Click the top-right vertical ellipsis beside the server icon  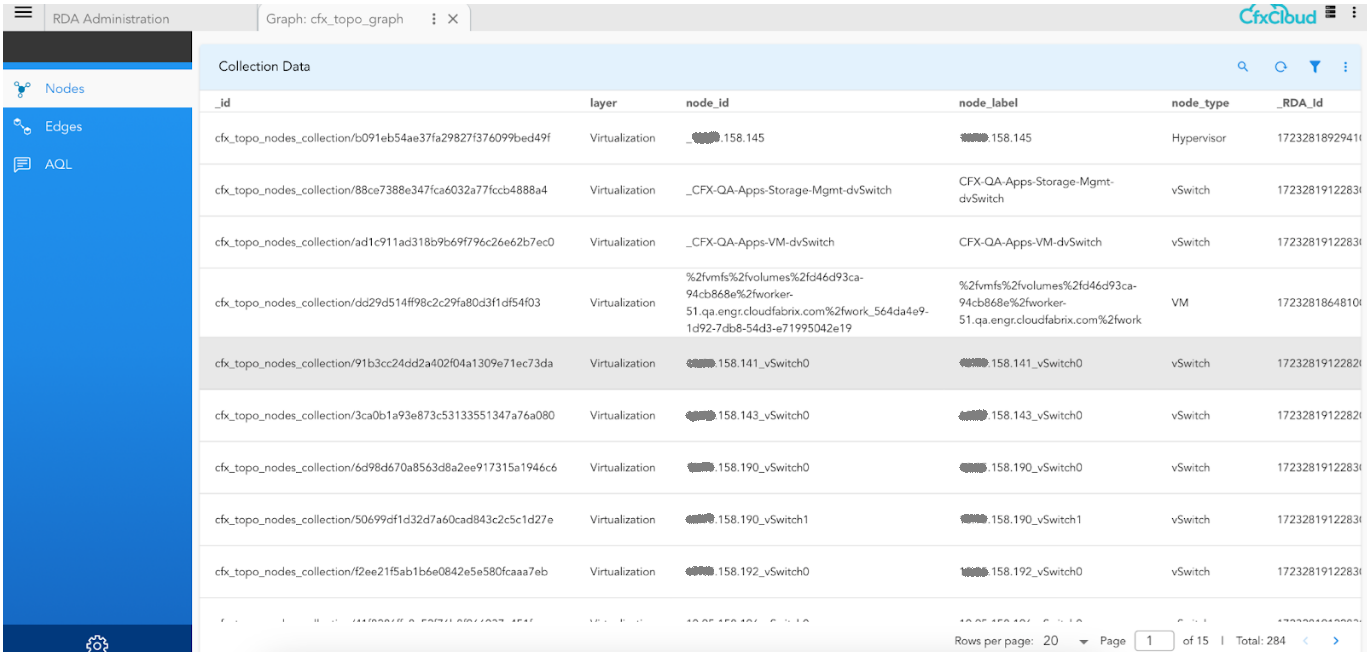click(1353, 13)
